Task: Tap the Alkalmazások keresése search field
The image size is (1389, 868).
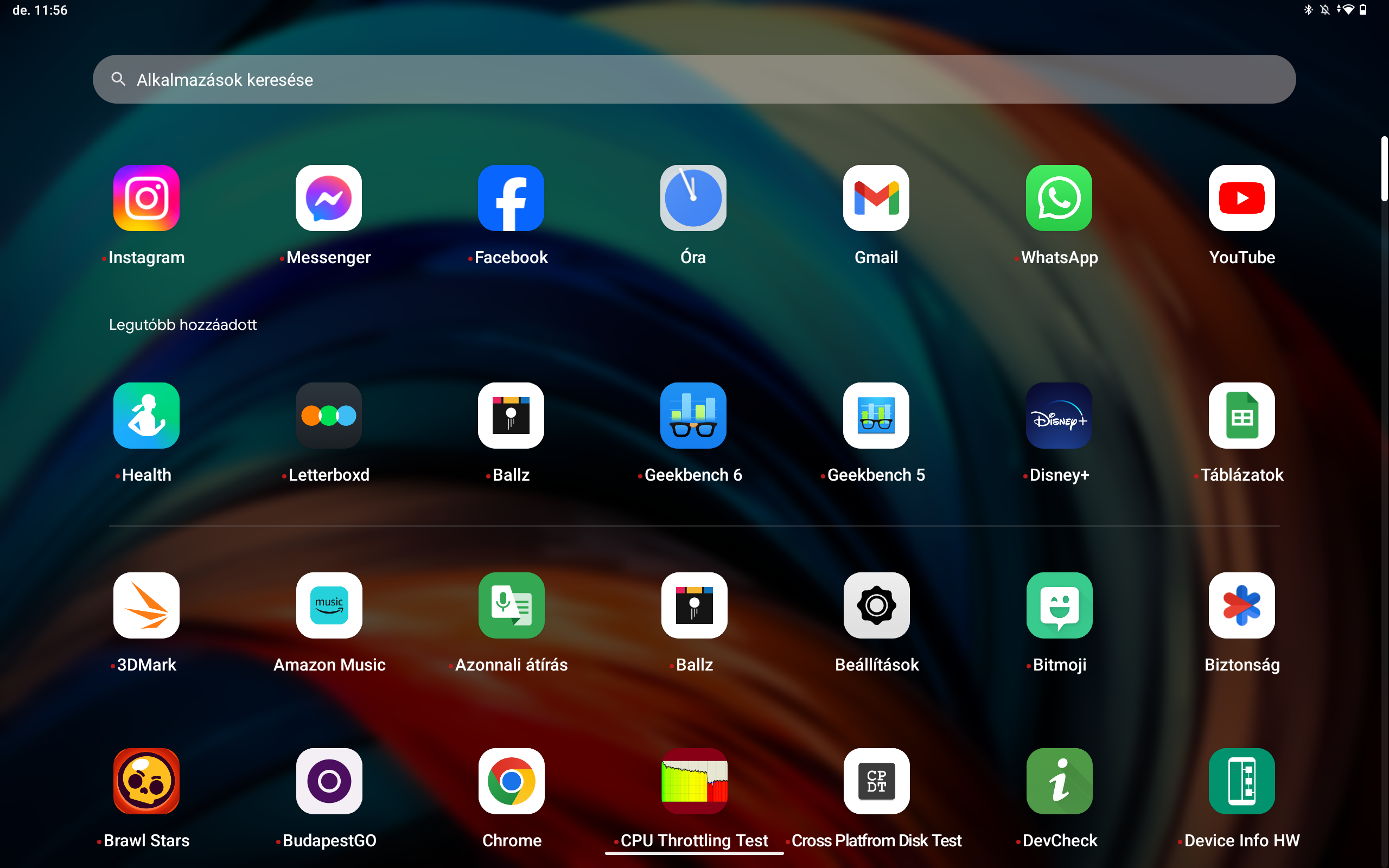Action: pos(694,79)
